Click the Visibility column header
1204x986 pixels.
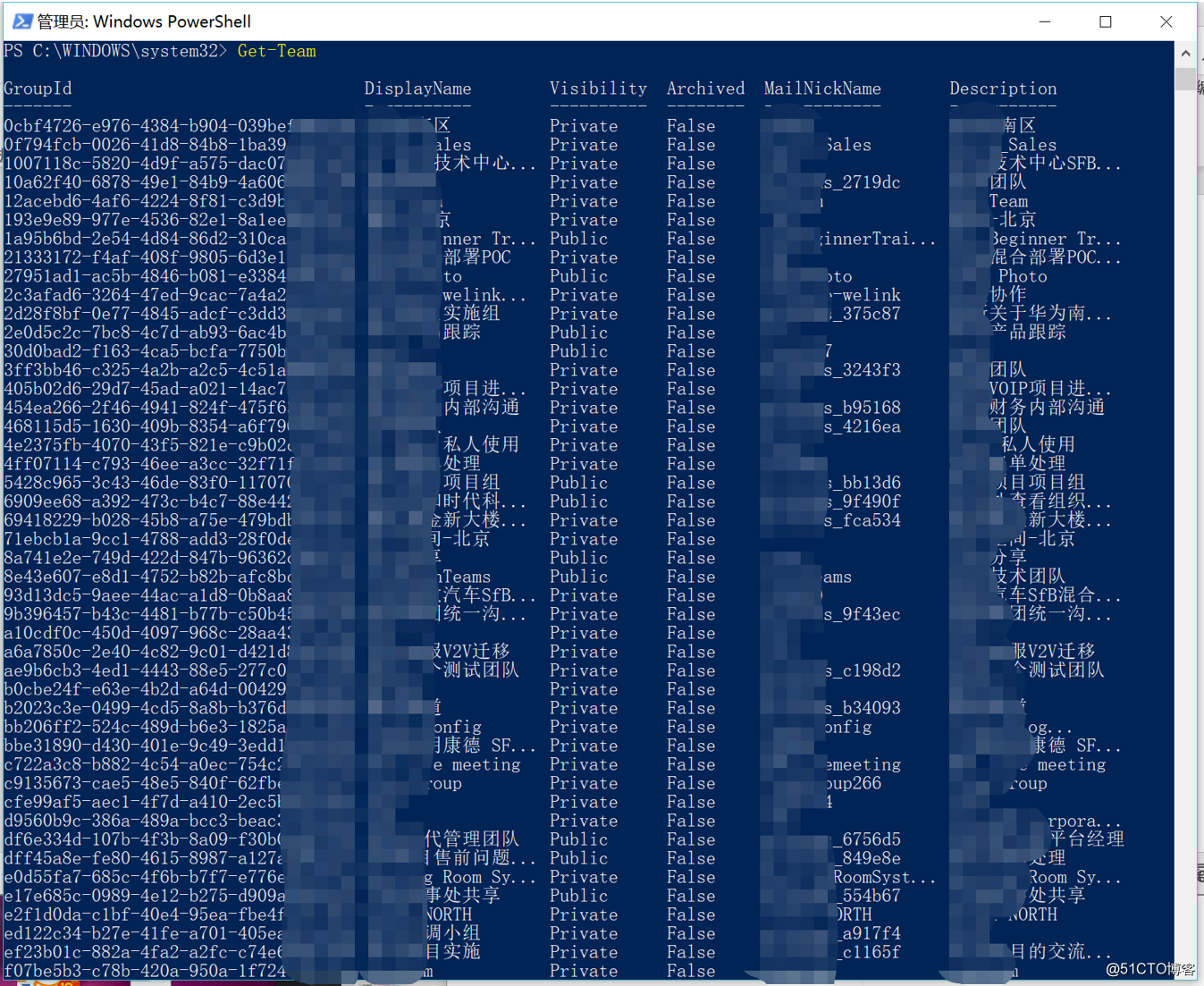click(x=598, y=88)
